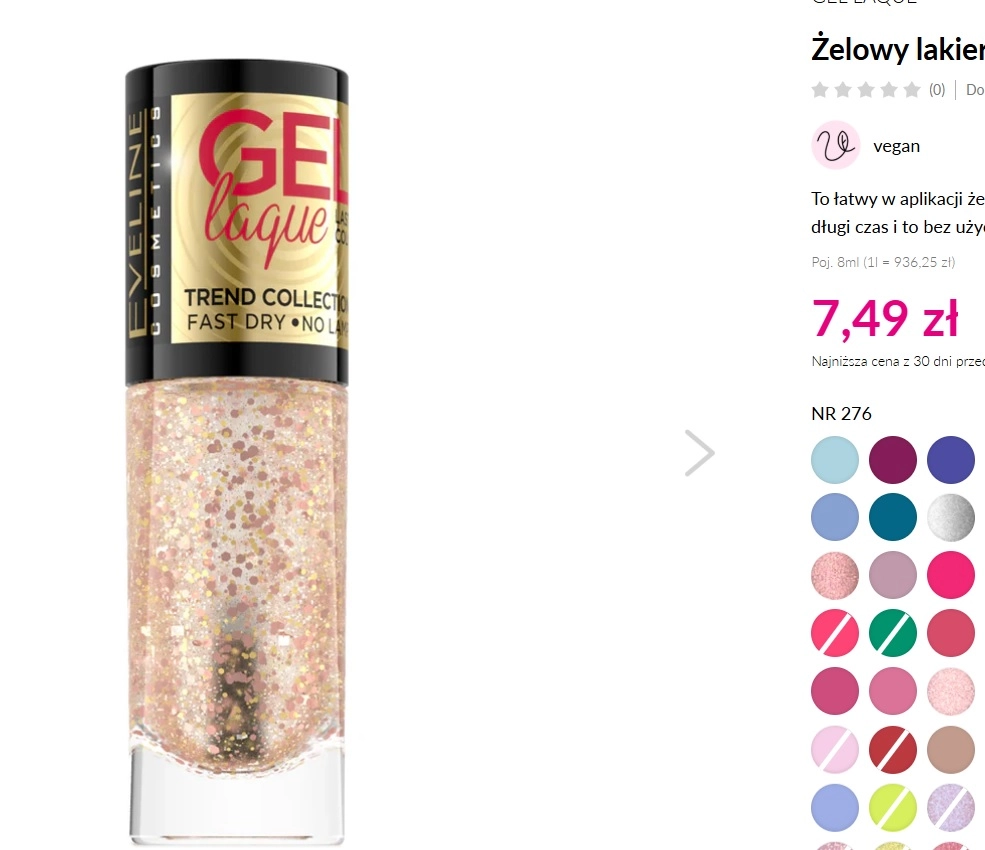Choose the indigo blue color swatch
The image size is (985, 850).
click(x=950, y=460)
